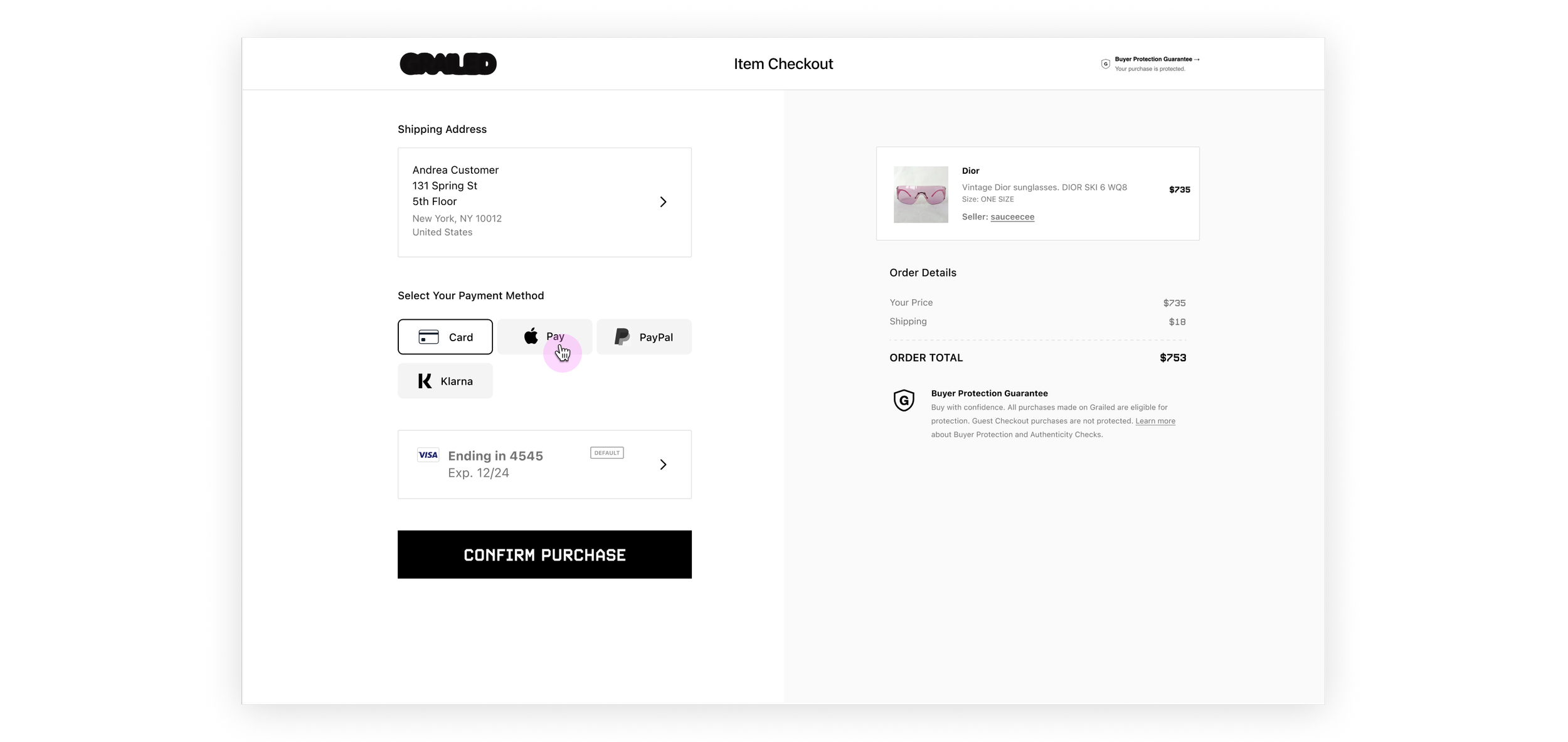
Task: Click Vintage Dior sunglasses item title
Action: [x=1044, y=187]
